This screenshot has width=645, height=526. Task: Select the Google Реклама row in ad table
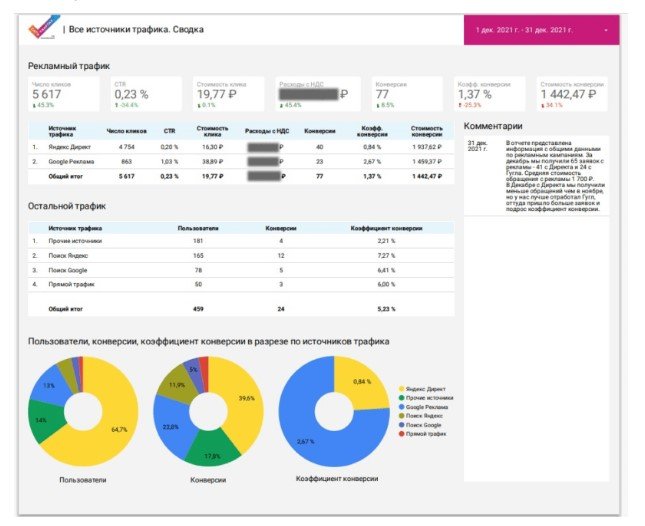point(241,162)
